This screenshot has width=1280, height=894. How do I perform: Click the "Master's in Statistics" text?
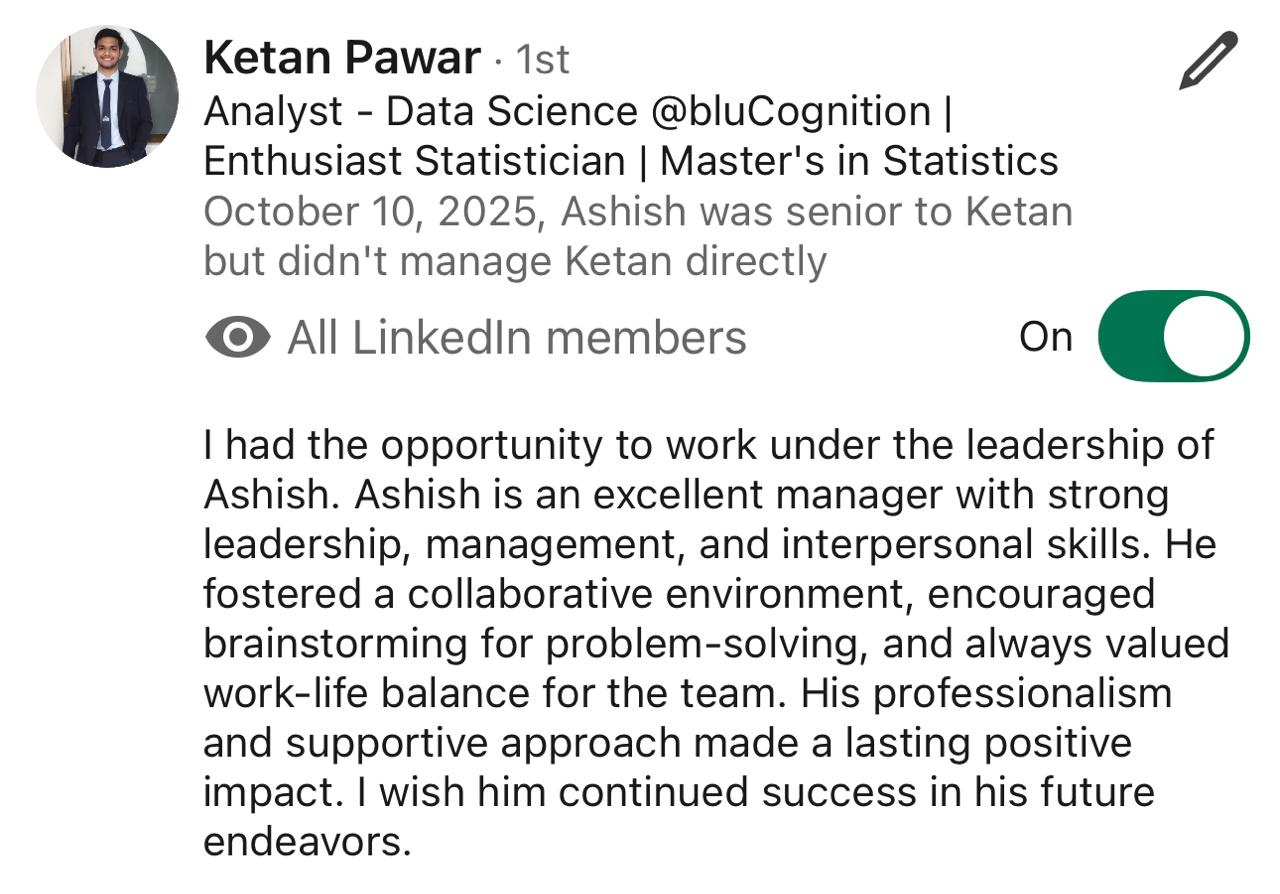point(859,161)
